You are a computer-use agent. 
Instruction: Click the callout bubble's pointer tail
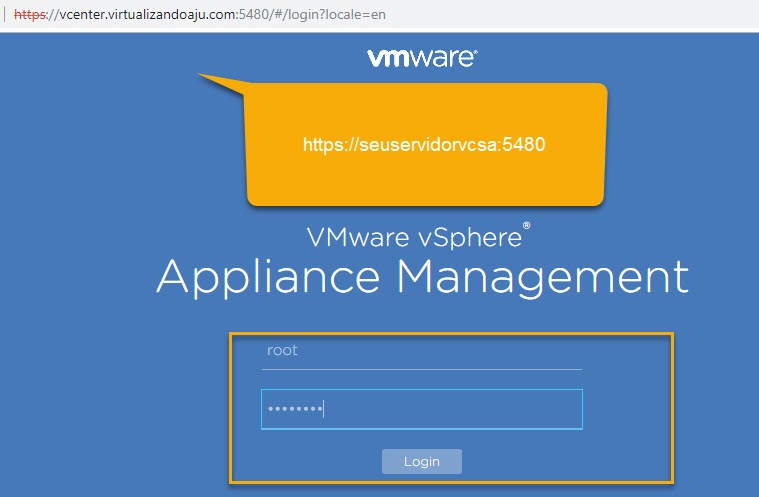pos(220,84)
